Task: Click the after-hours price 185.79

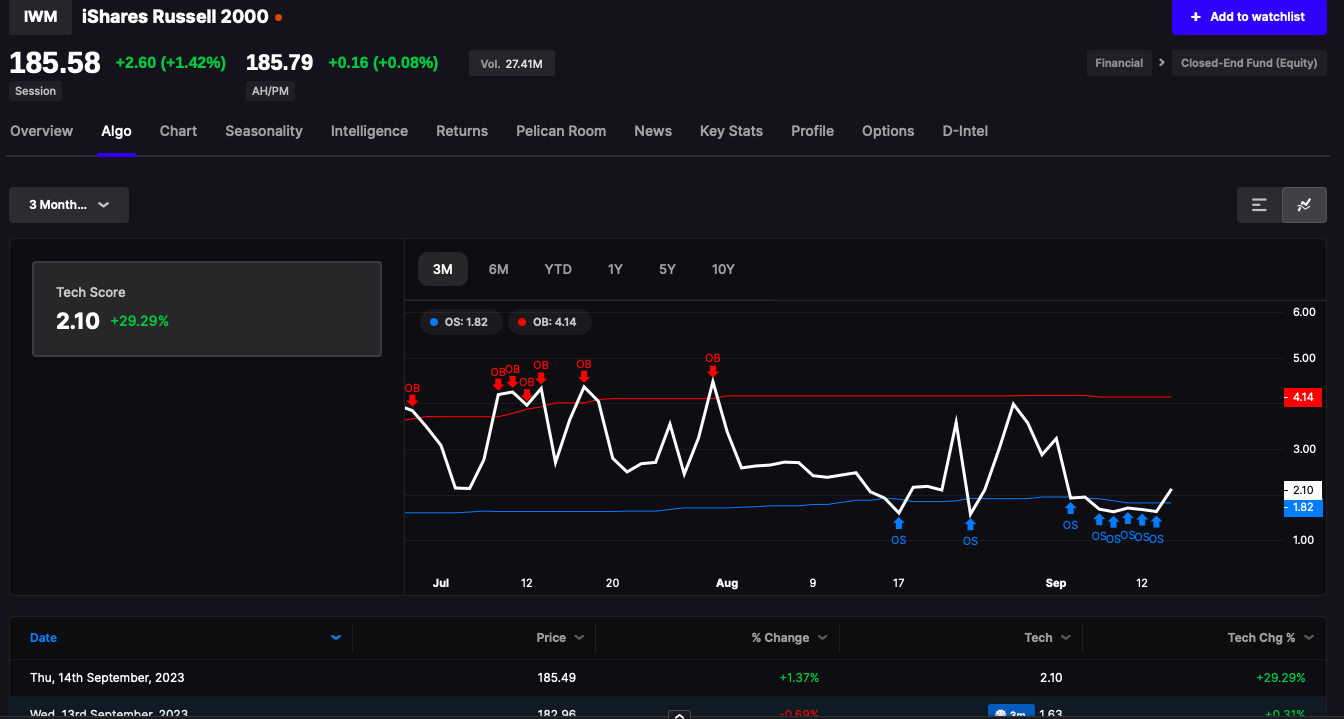Action: pyautogui.click(x=280, y=63)
